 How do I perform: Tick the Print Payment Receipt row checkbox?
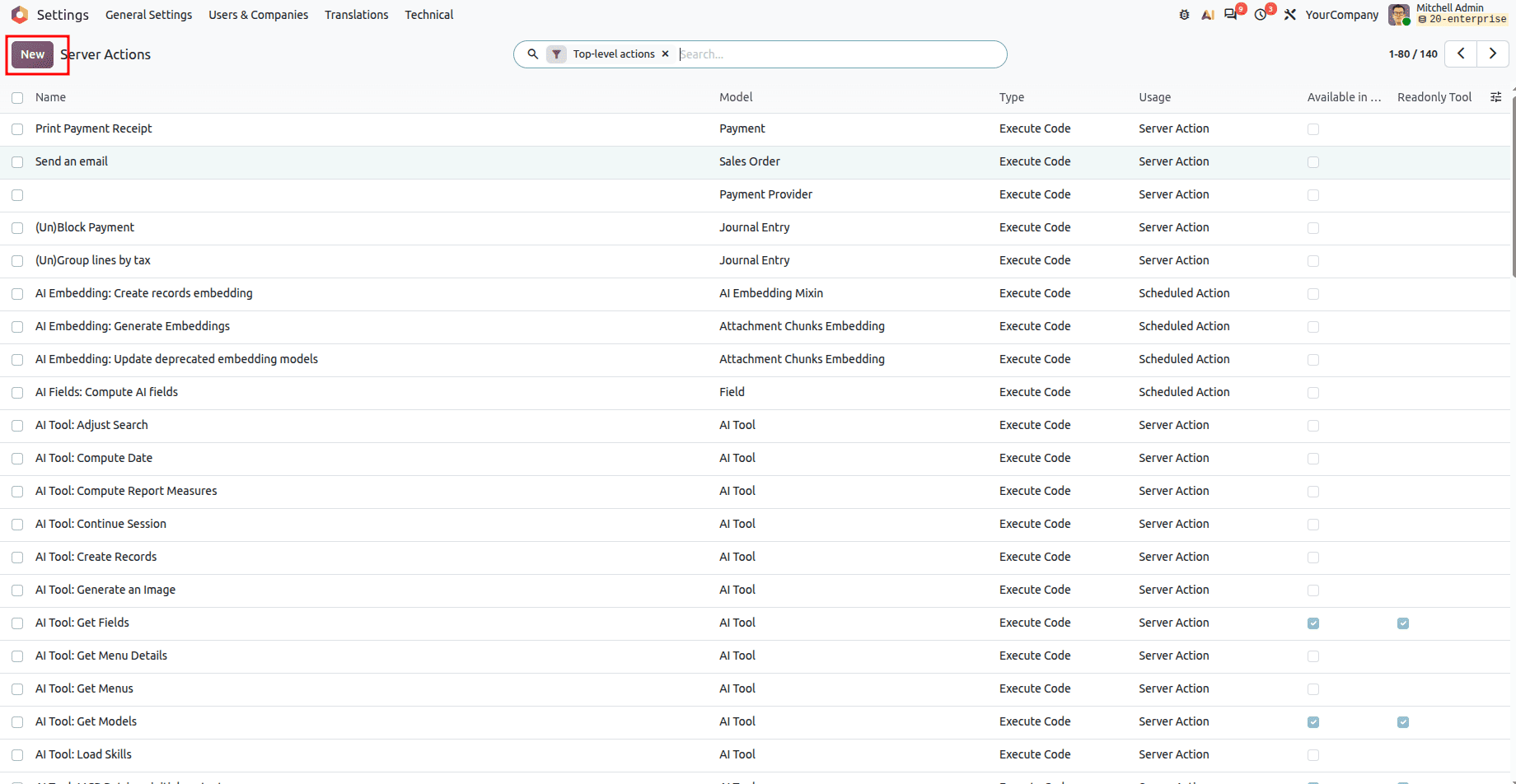tap(17, 129)
